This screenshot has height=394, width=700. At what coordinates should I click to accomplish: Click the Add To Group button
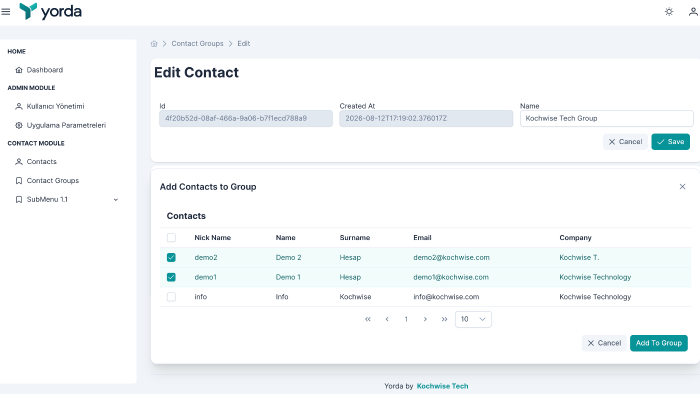pyautogui.click(x=658, y=343)
